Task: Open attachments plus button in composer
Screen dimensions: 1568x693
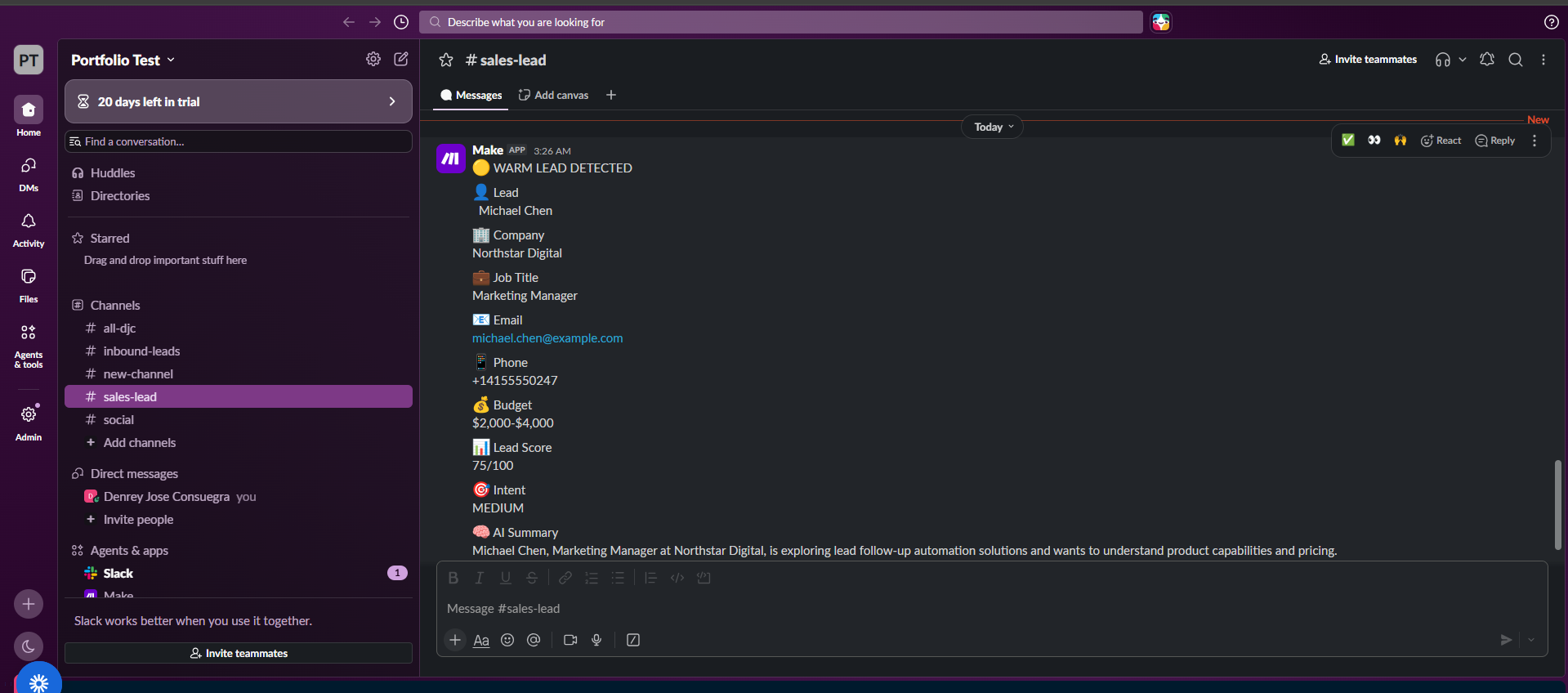Action: pos(455,640)
